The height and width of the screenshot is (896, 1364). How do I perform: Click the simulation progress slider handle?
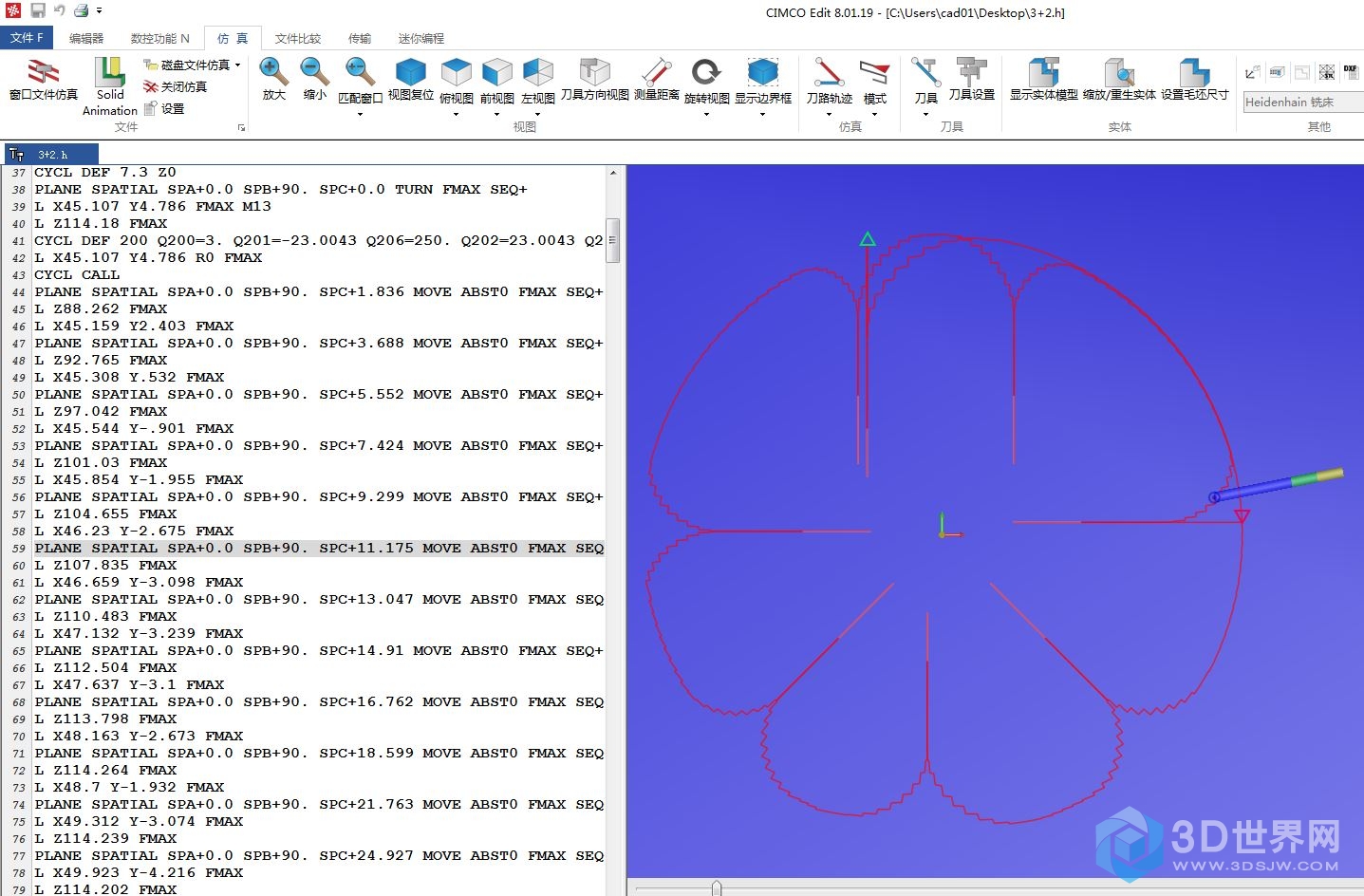coord(717,888)
